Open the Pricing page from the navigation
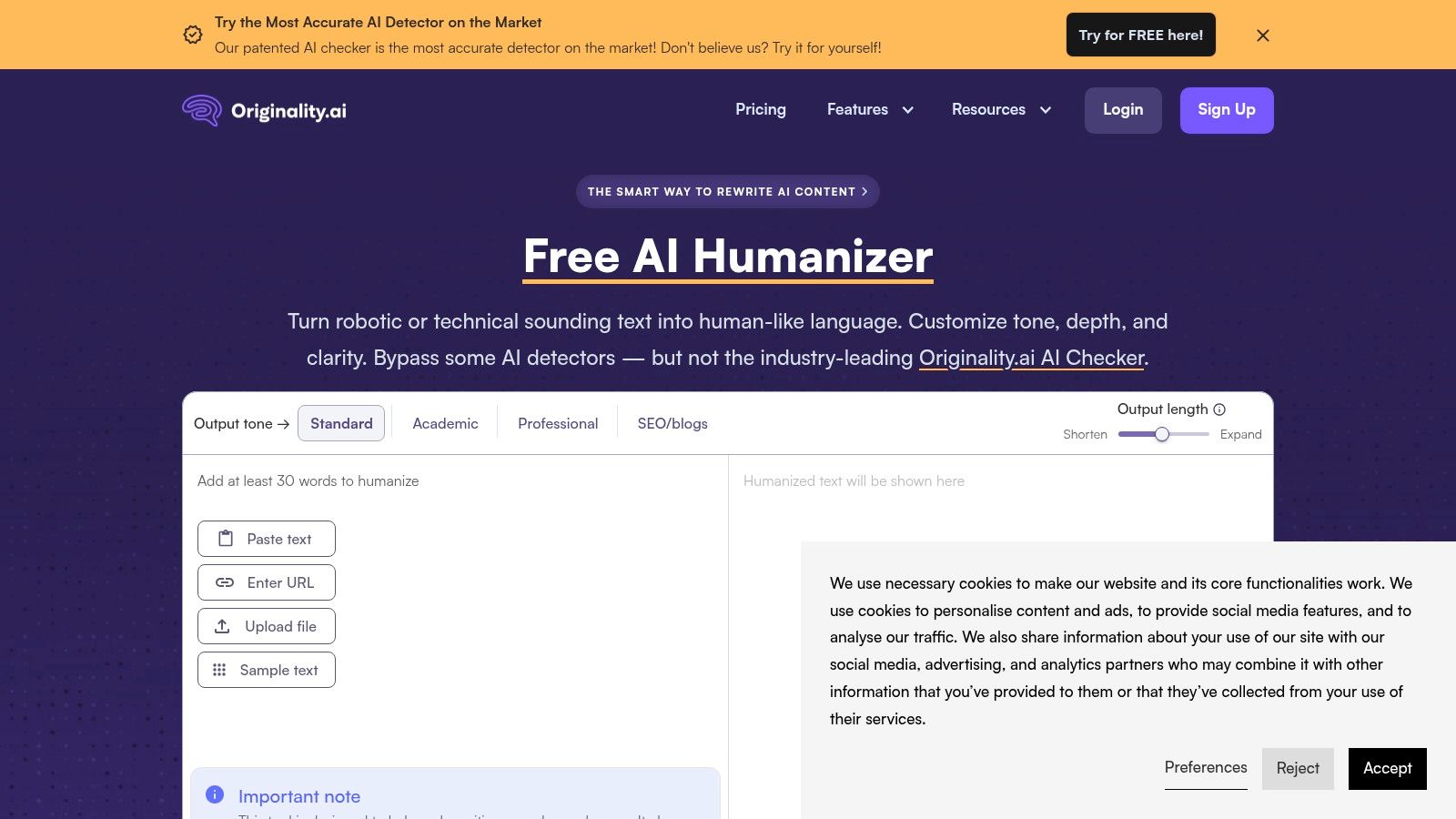The height and width of the screenshot is (819, 1456). coord(761,109)
